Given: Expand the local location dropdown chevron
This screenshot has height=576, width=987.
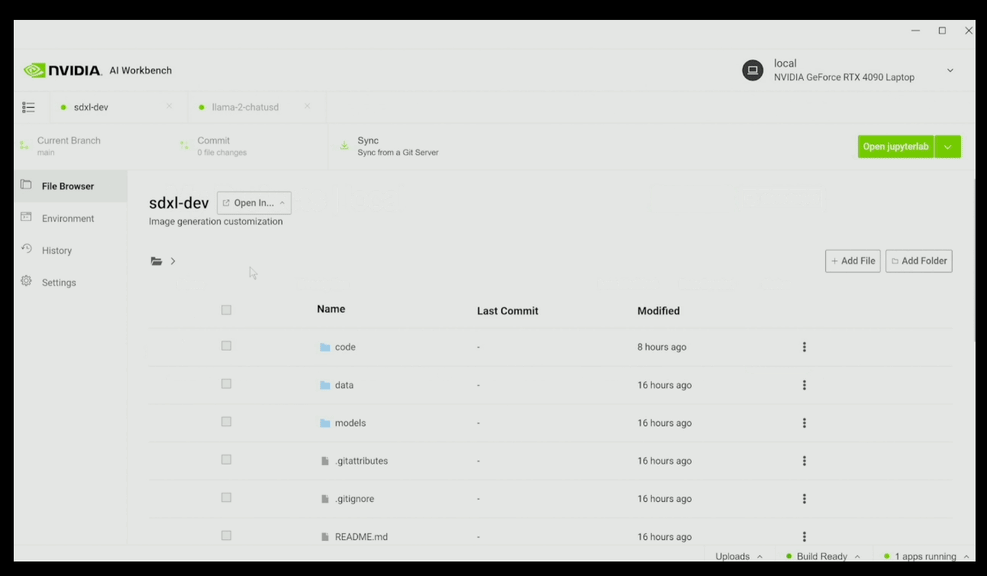Looking at the screenshot, I should [x=950, y=71].
